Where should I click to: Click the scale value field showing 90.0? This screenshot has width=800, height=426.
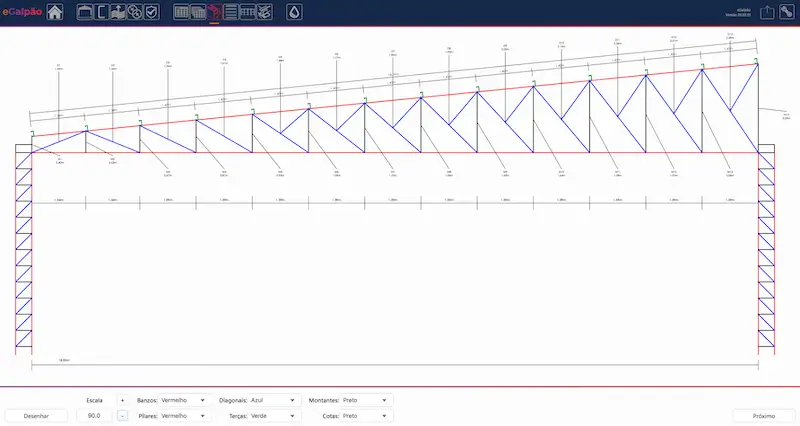pyautogui.click(x=94, y=415)
